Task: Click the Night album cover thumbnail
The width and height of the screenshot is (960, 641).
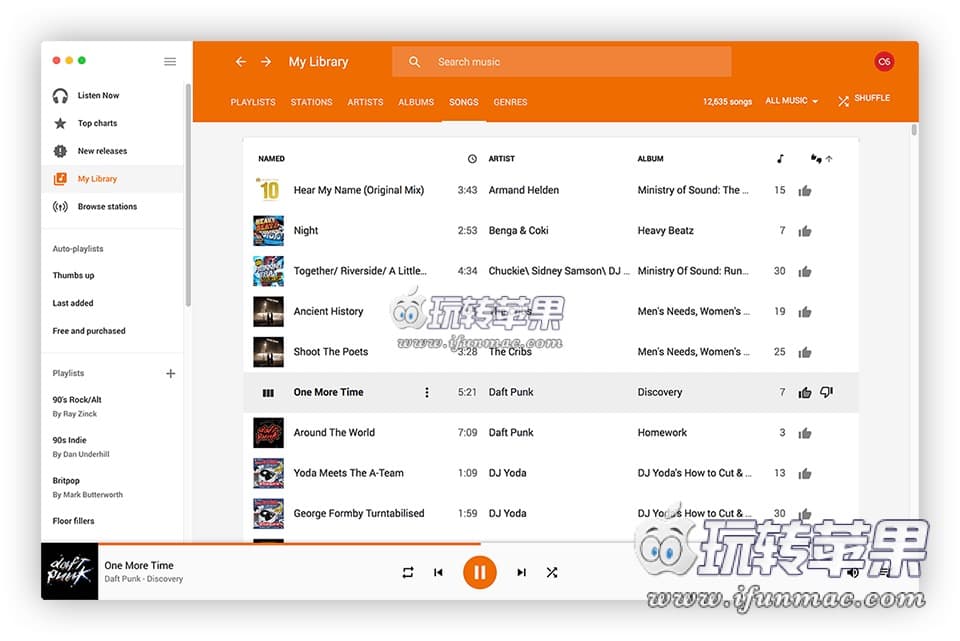Action: (x=268, y=231)
